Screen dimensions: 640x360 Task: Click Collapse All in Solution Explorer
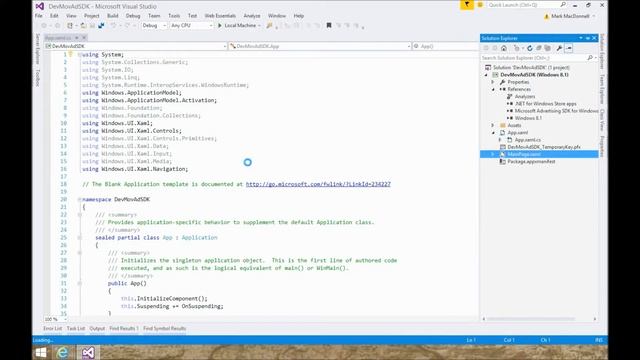(539, 48)
